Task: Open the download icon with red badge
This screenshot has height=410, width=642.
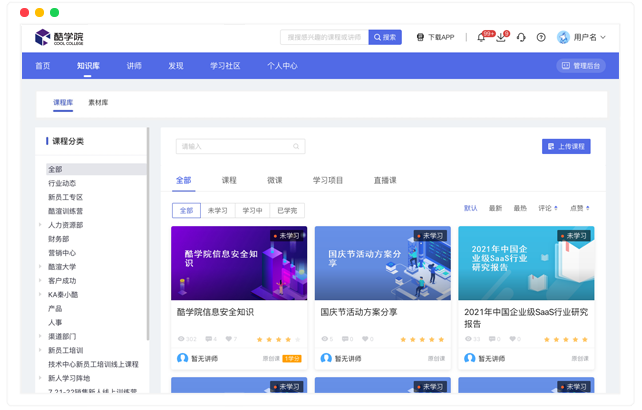Action: [501, 37]
